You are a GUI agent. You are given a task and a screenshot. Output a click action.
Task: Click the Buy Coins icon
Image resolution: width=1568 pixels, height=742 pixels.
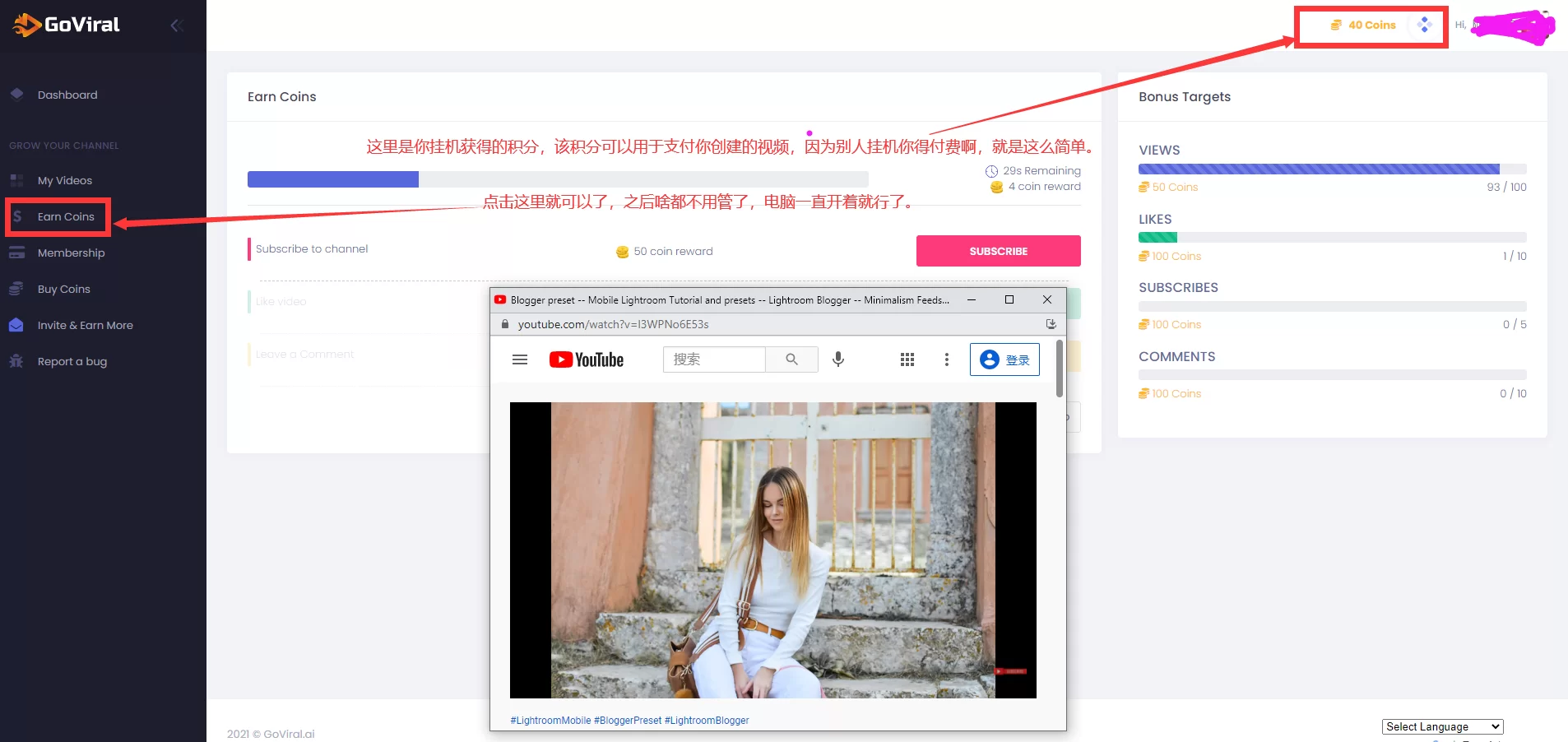pyautogui.click(x=16, y=289)
